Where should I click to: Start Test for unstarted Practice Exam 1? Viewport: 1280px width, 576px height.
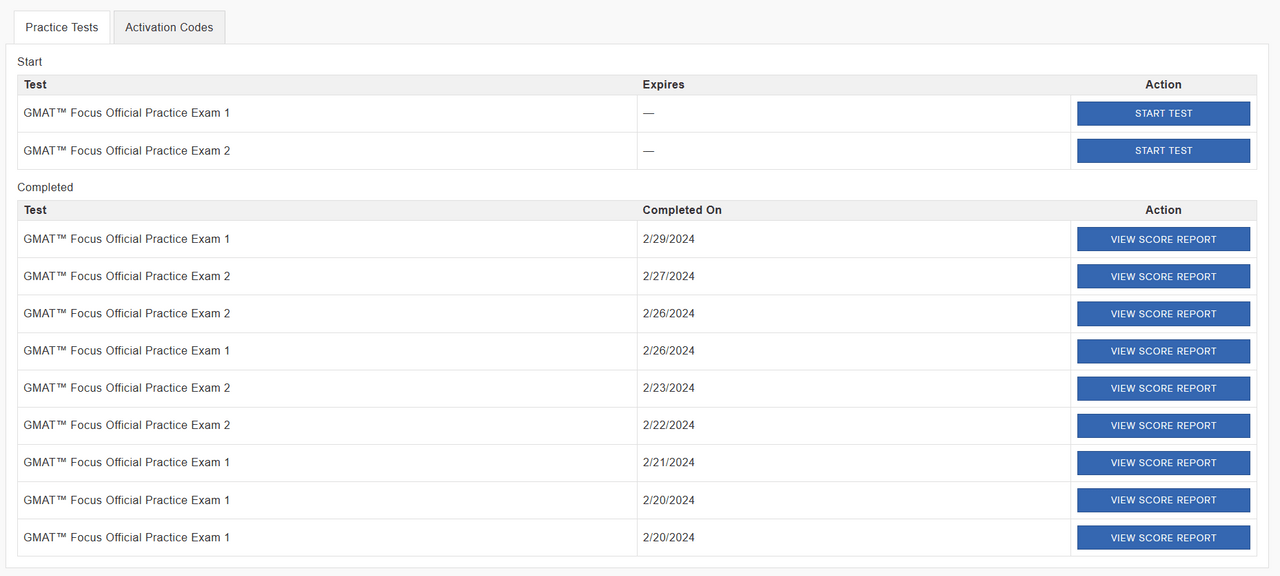click(x=1163, y=114)
